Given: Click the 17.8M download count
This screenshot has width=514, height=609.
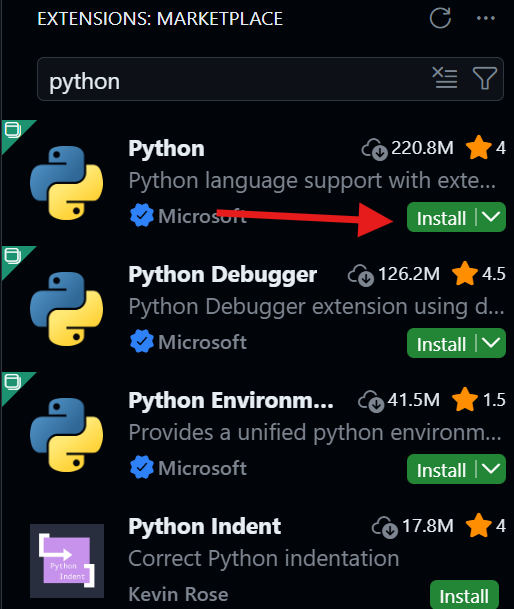Looking at the screenshot, I should [428, 526].
